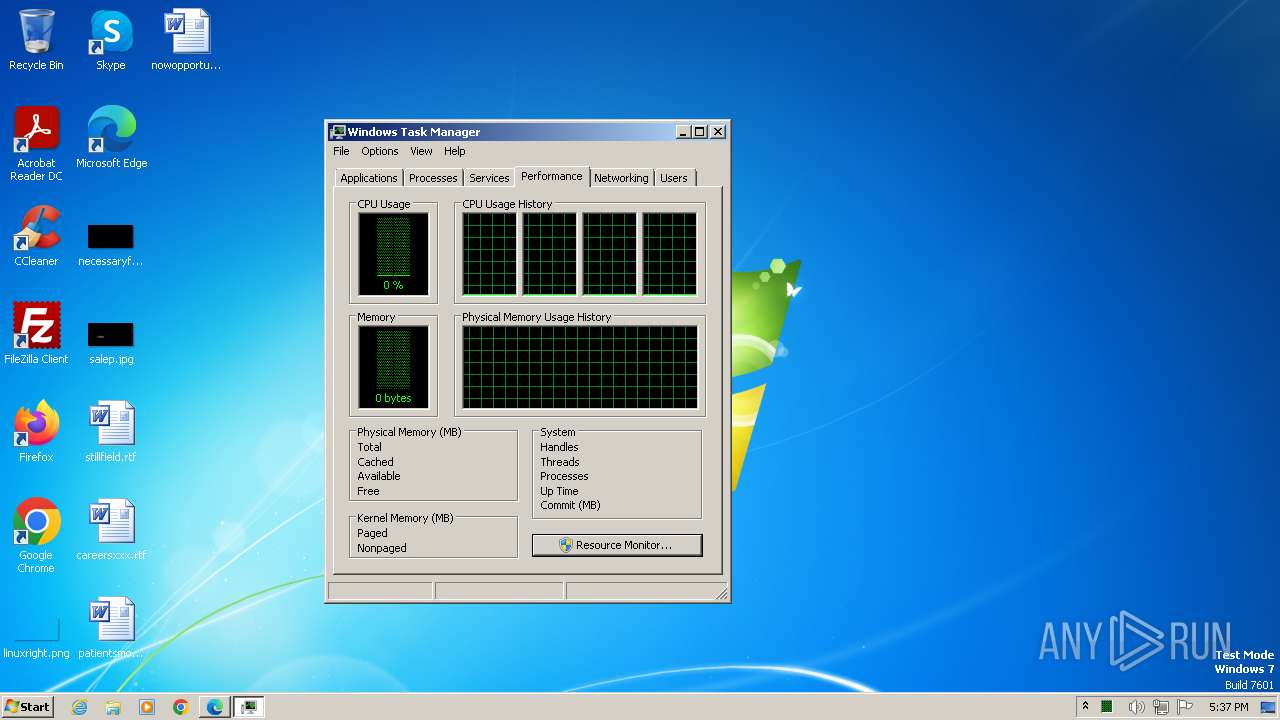The width and height of the screenshot is (1280, 720).
Task: Switch to the Processes tab
Action: (433, 178)
